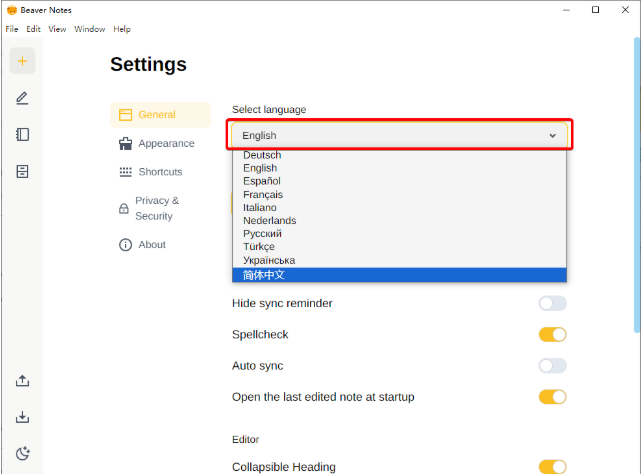Collapse the Select language dropdown arrow

click(x=552, y=135)
